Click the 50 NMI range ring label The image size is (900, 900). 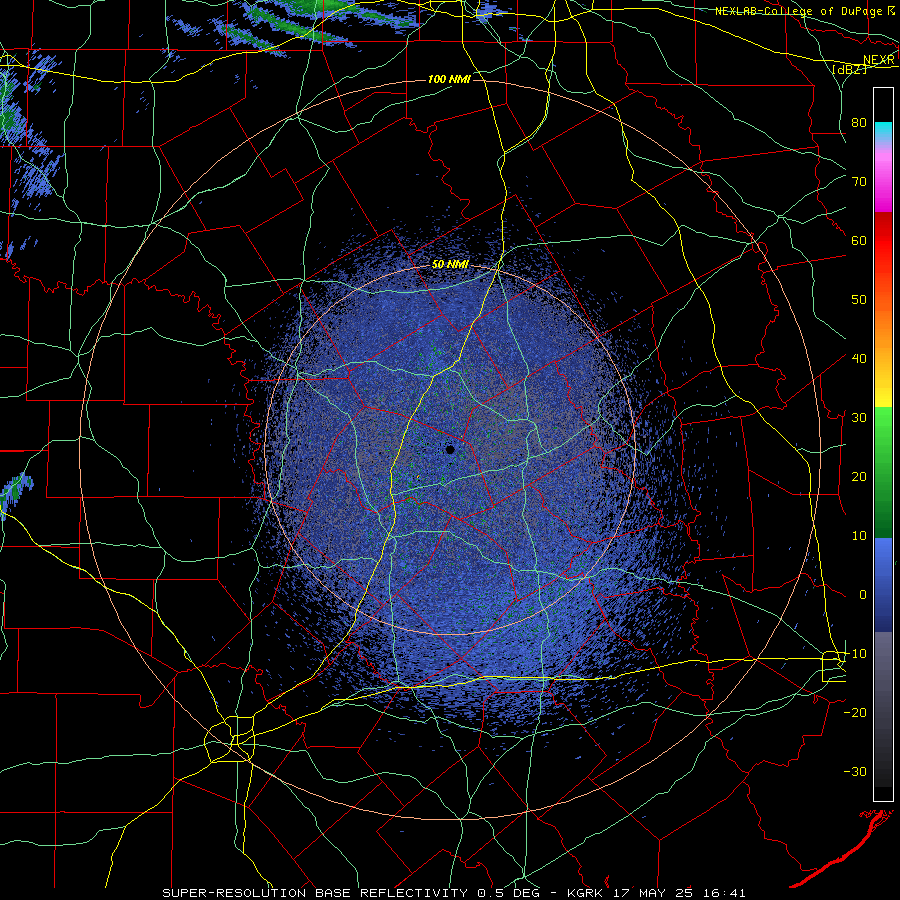[450, 265]
